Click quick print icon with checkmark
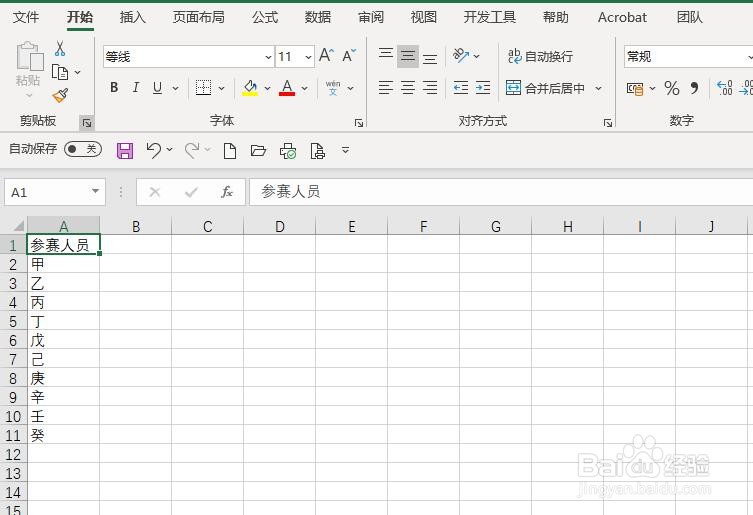The height and width of the screenshot is (515, 753). pos(288,151)
